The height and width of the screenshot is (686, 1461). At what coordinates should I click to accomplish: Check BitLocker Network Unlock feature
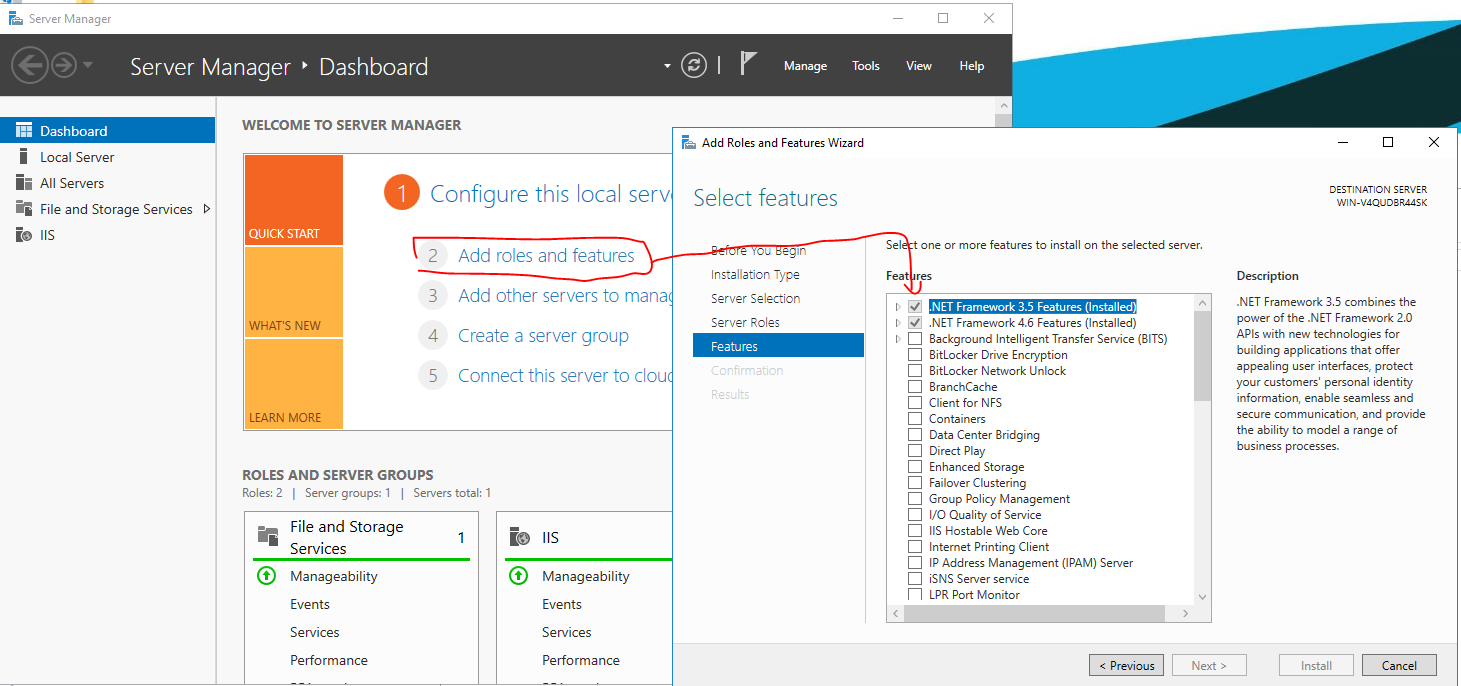point(915,371)
